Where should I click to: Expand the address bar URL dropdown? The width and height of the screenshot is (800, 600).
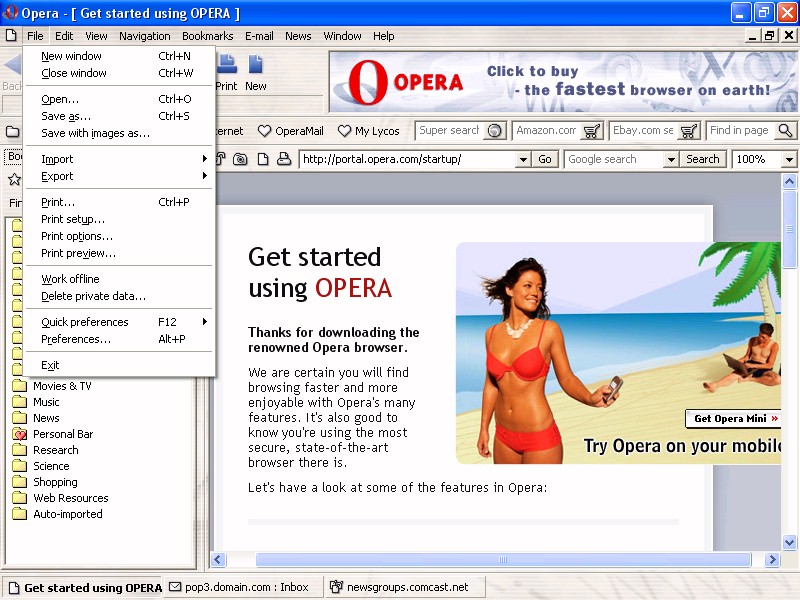[523, 159]
